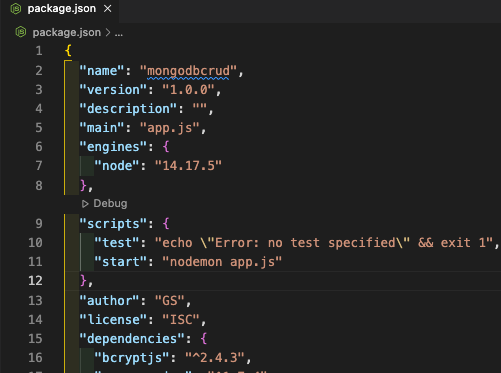Click the "author" key on line 13

pyautogui.click(x=109, y=301)
